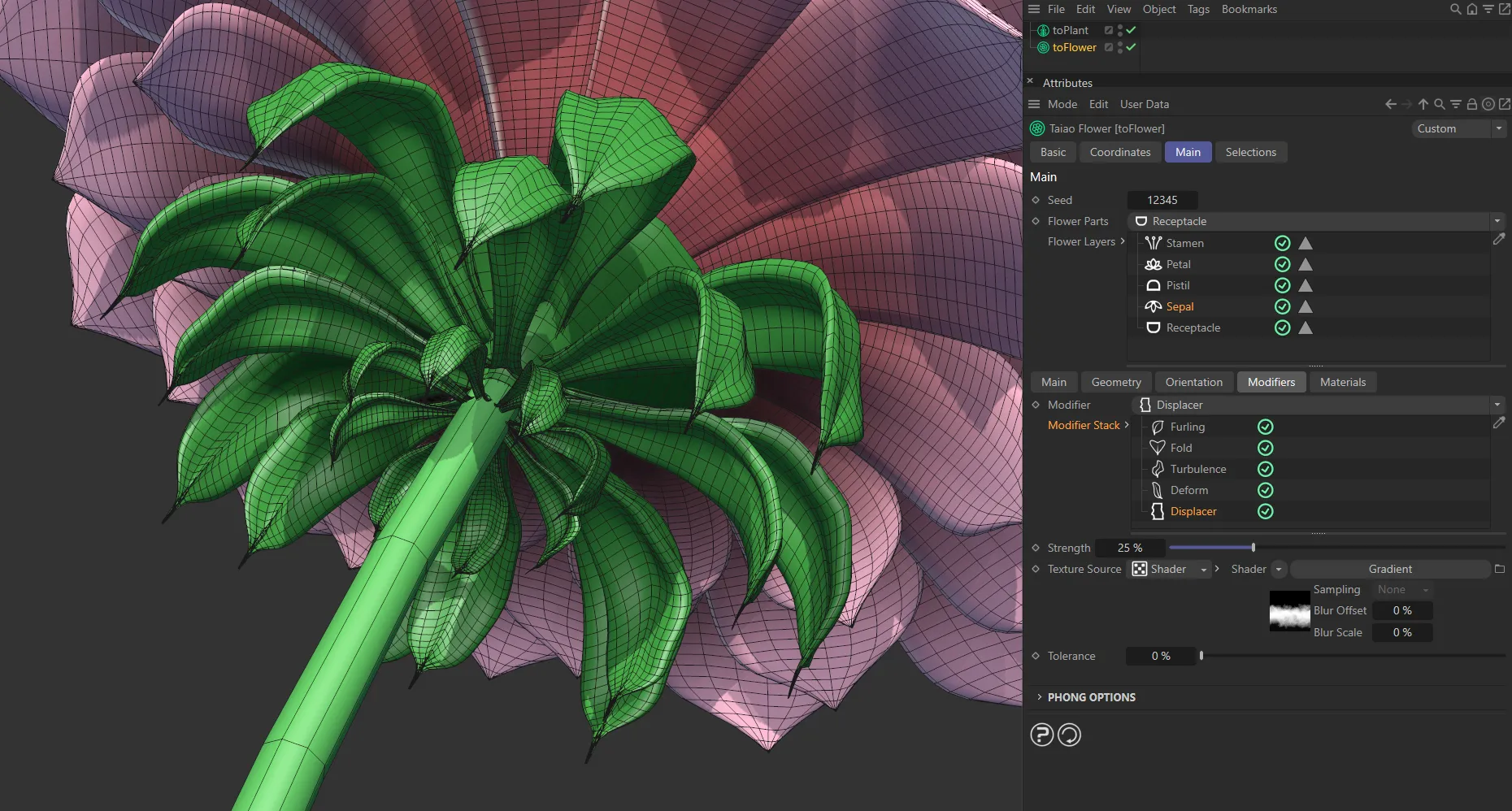Open search in the Attributes toolbar

[1440, 104]
